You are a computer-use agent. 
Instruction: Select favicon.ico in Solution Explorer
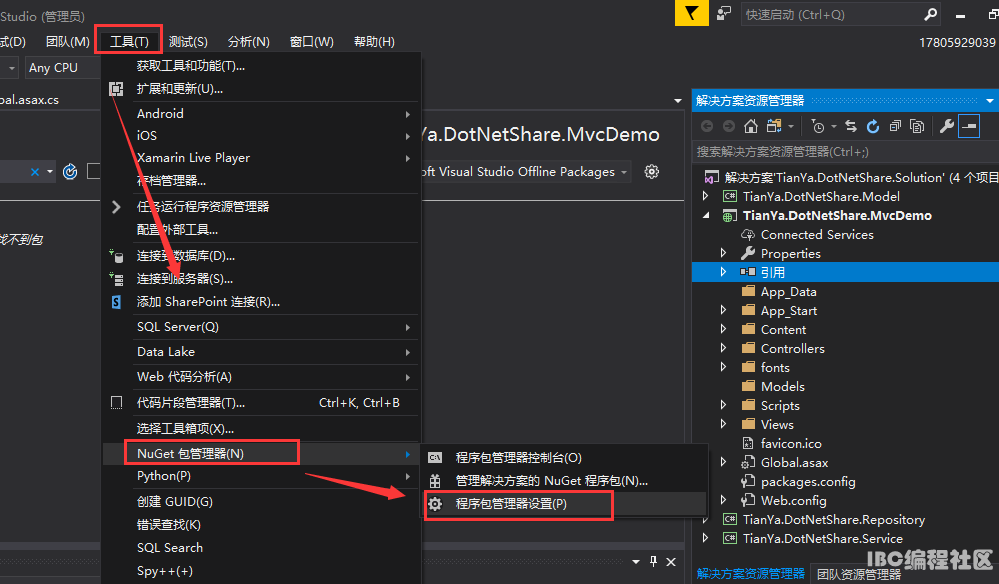(x=791, y=443)
